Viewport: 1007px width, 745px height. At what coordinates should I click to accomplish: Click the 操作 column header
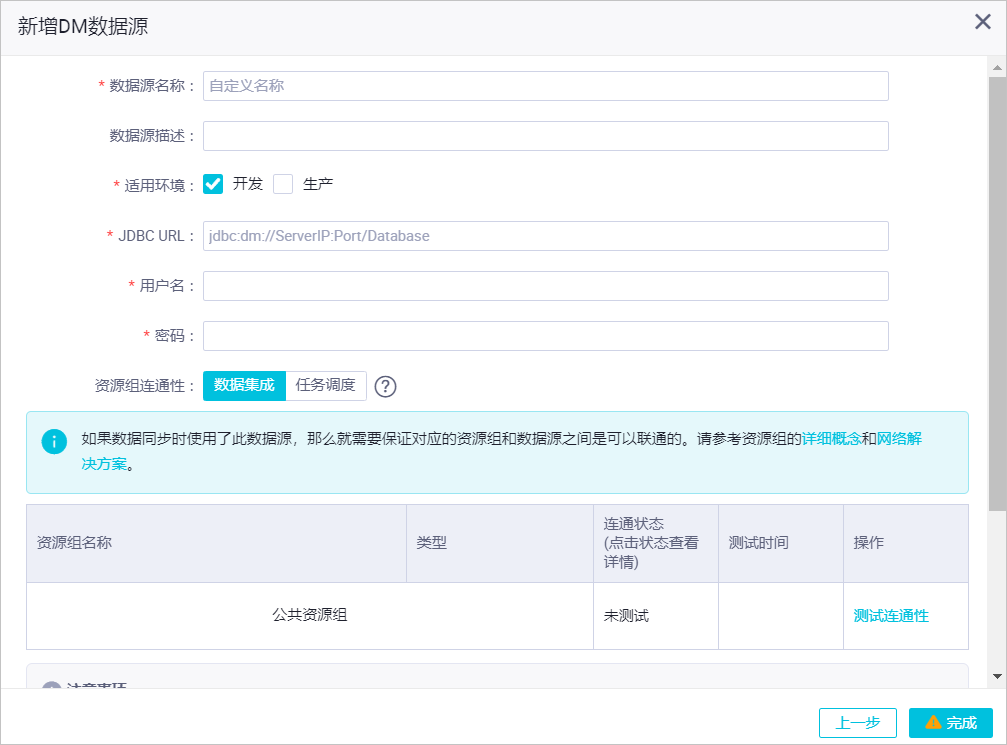click(906, 543)
